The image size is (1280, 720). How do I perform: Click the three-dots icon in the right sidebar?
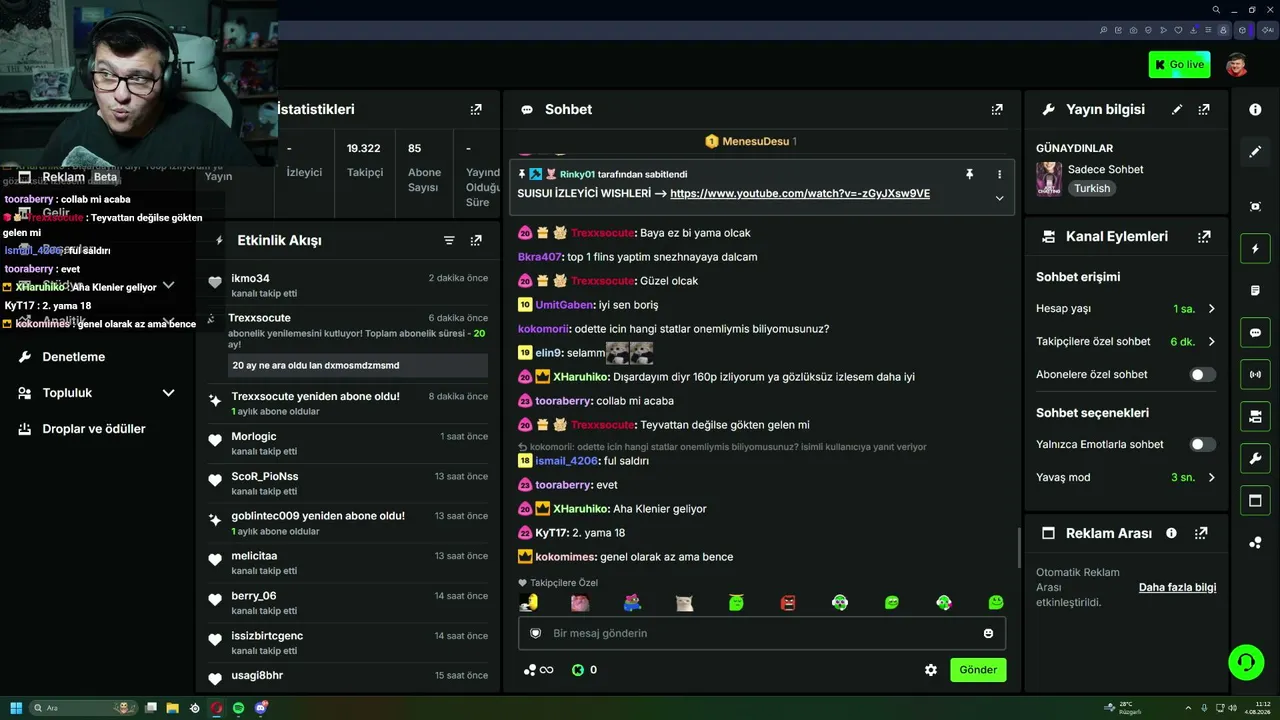click(1255, 542)
